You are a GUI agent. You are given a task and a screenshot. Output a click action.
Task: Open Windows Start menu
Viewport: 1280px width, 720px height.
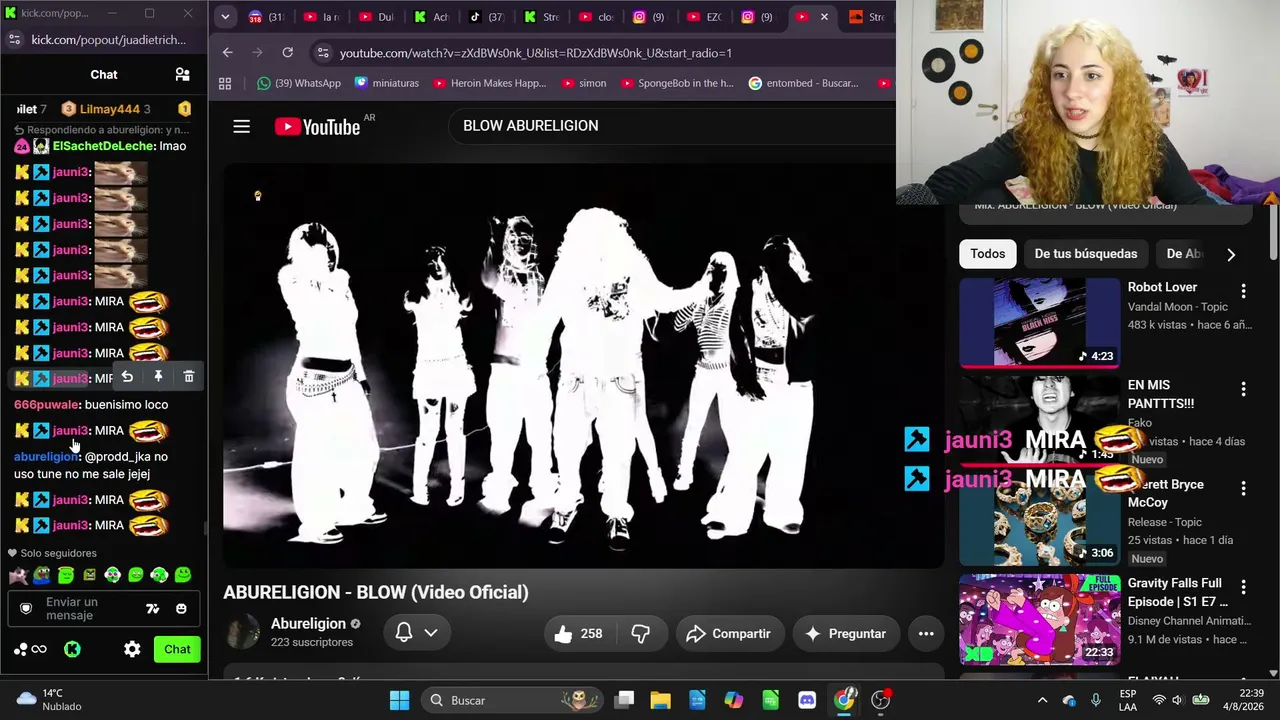(399, 700)
